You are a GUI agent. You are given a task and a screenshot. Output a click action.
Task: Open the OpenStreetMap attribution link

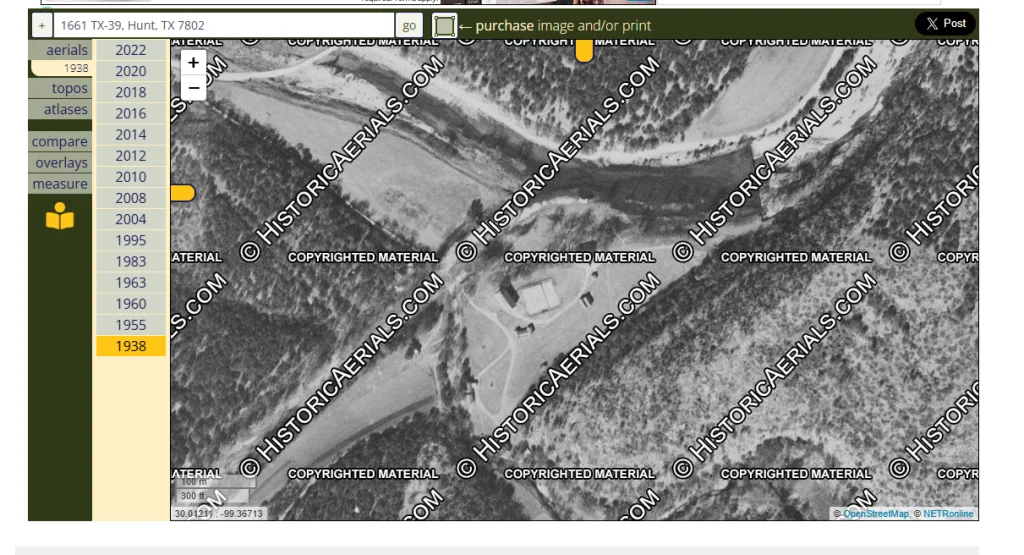click(x=876, y=514)
